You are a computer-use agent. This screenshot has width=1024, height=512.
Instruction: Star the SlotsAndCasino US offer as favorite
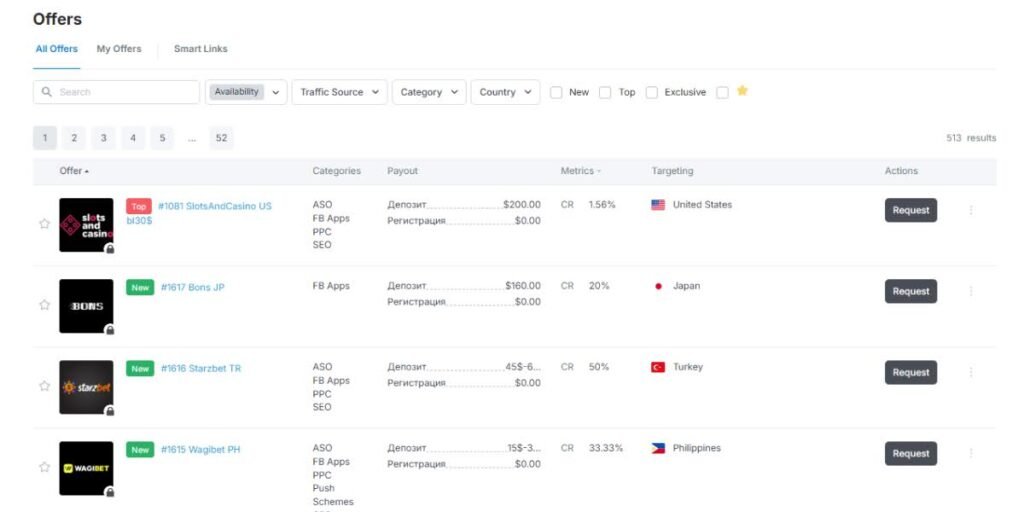44,224
